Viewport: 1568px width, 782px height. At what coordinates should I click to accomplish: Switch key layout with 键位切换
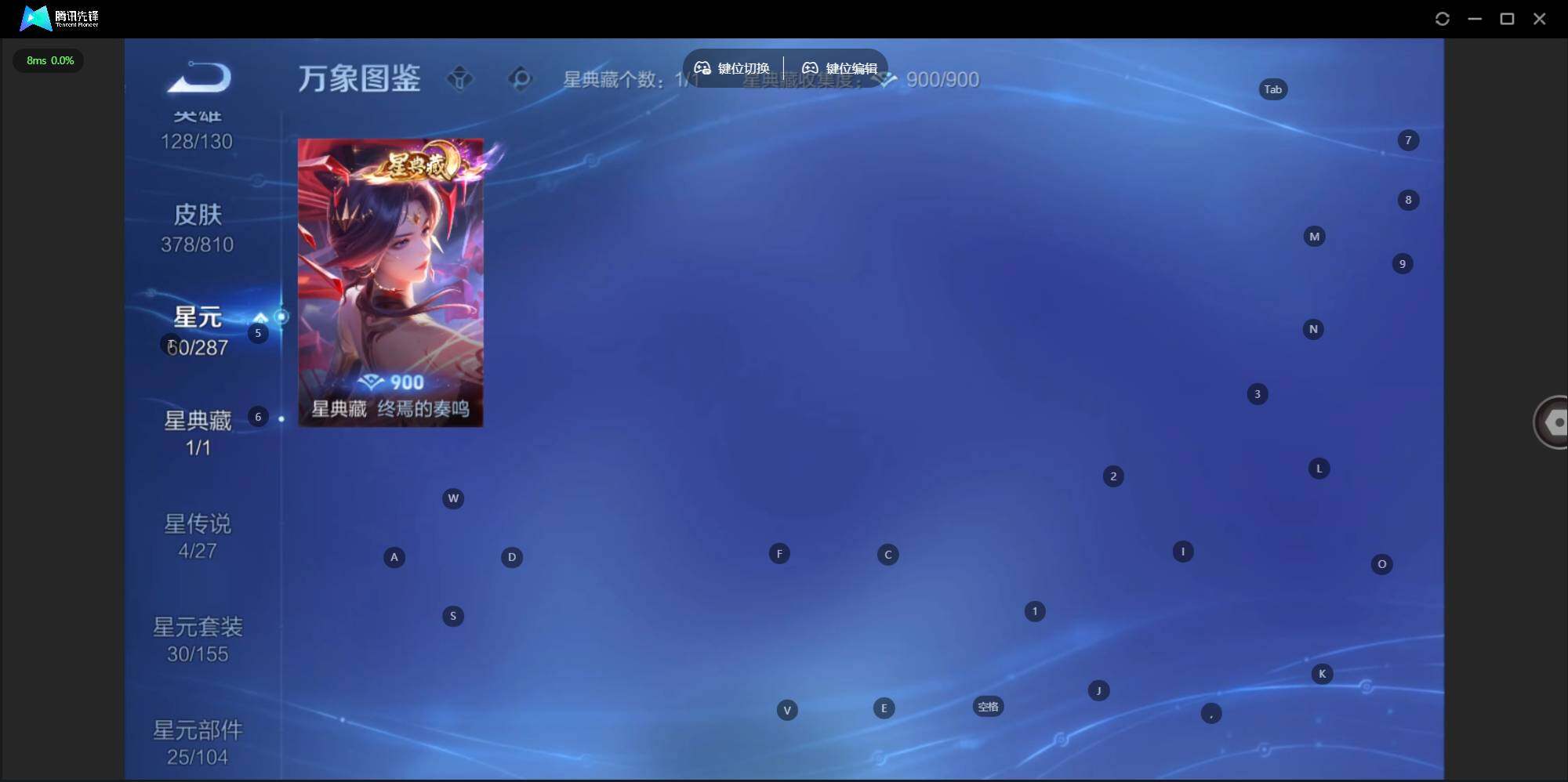pyautogui.click(x=732, y=68)
